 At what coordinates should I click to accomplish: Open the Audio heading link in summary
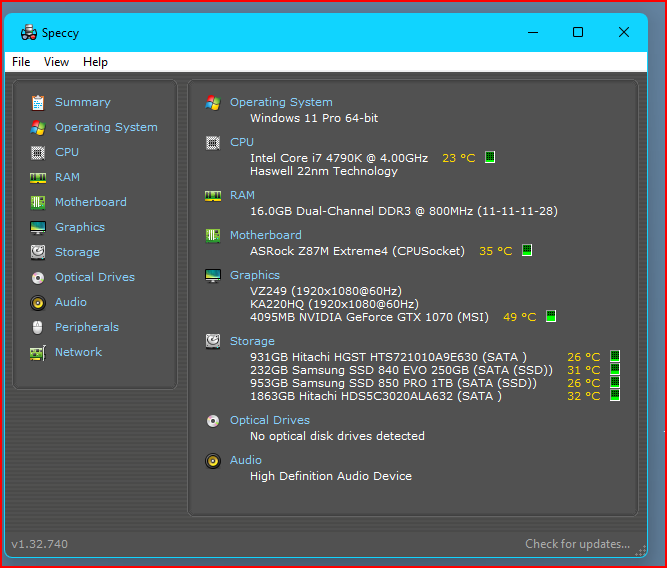point(245,460)
